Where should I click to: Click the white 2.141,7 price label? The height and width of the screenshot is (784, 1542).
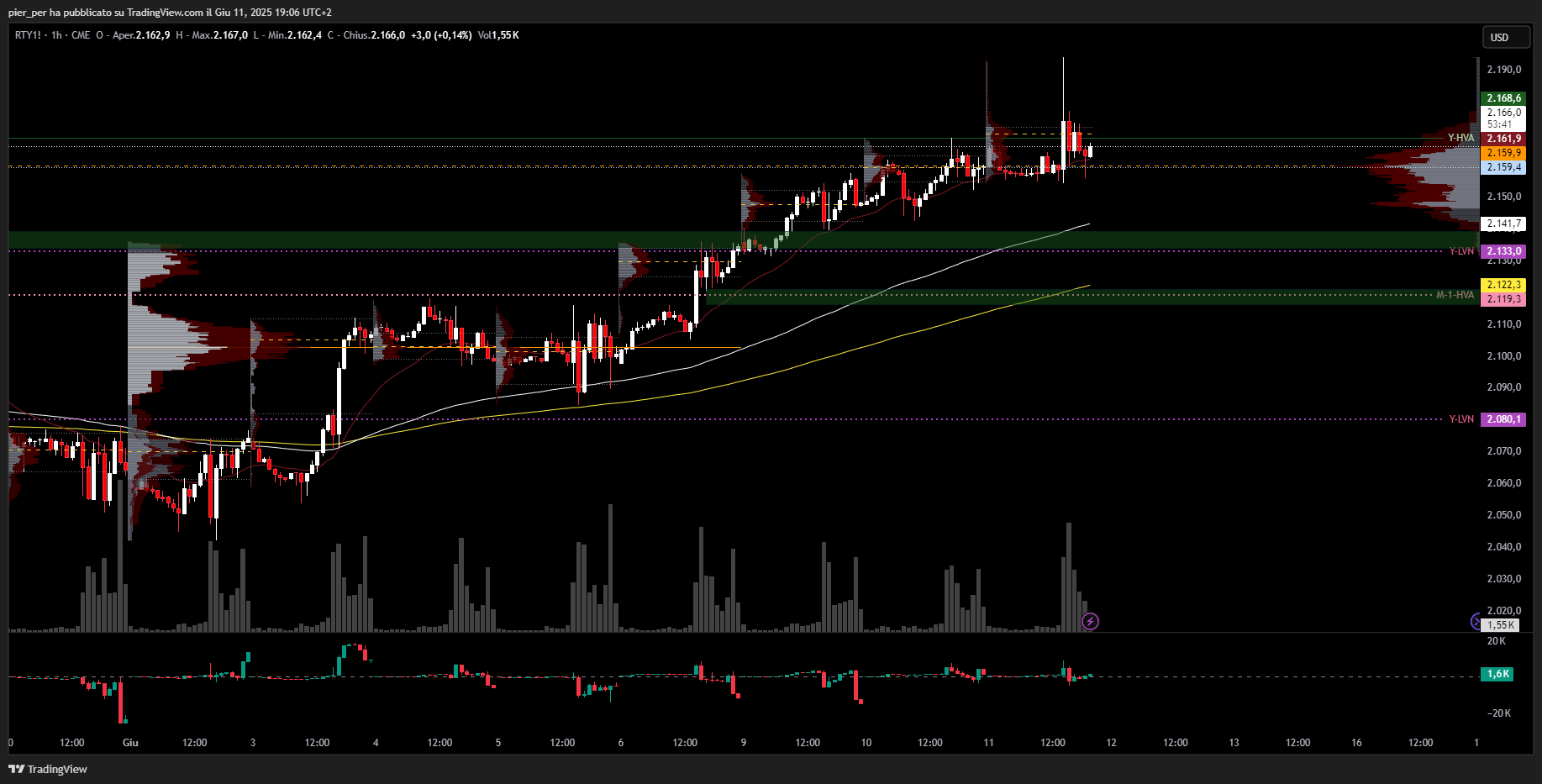[1503, 224]
